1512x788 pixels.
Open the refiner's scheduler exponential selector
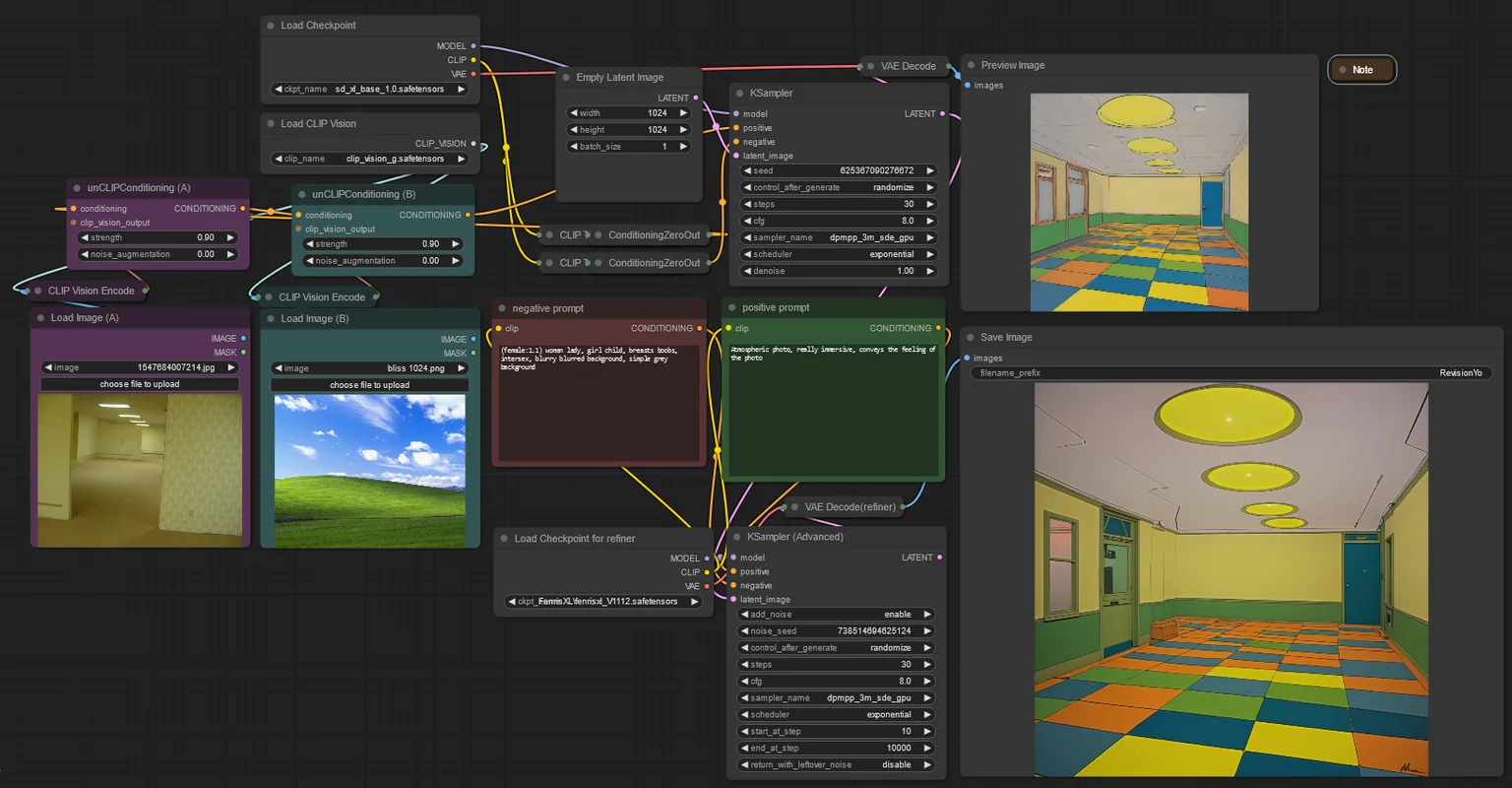coord(835,715)
